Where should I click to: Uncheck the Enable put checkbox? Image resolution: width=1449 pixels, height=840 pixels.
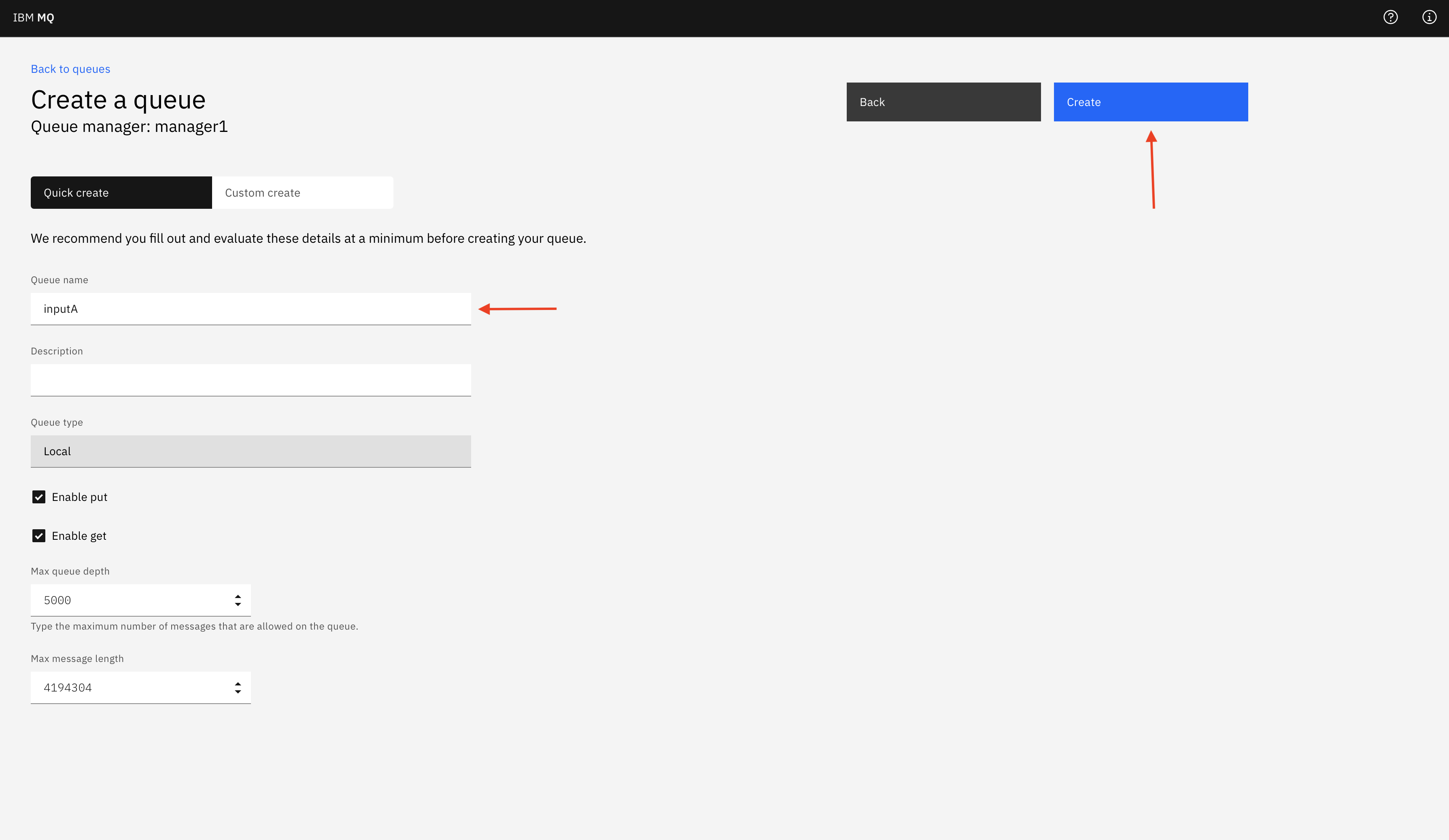click(38, 497)
